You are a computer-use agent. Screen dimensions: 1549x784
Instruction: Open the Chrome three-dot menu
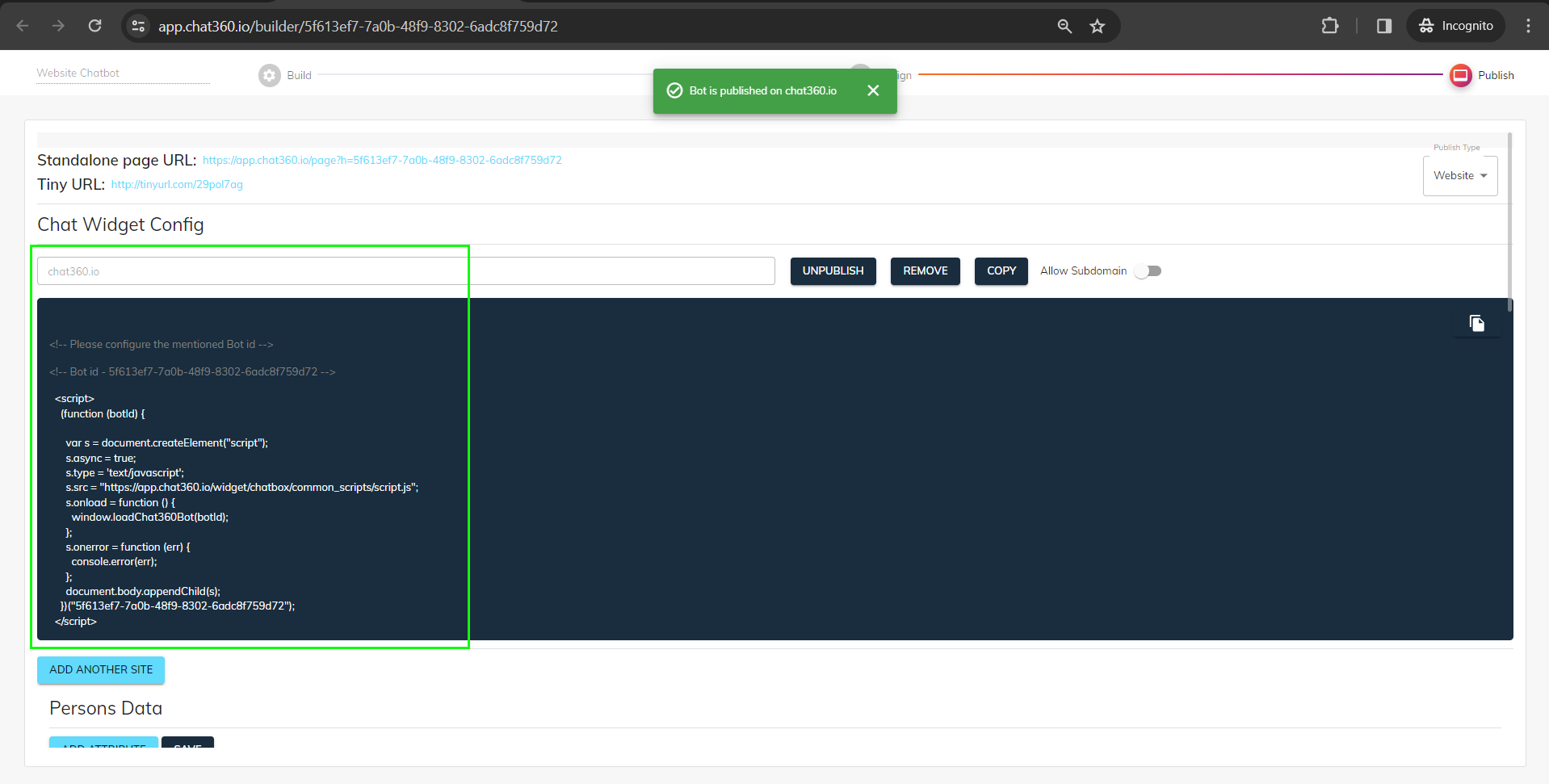(x=1528, y=26)
